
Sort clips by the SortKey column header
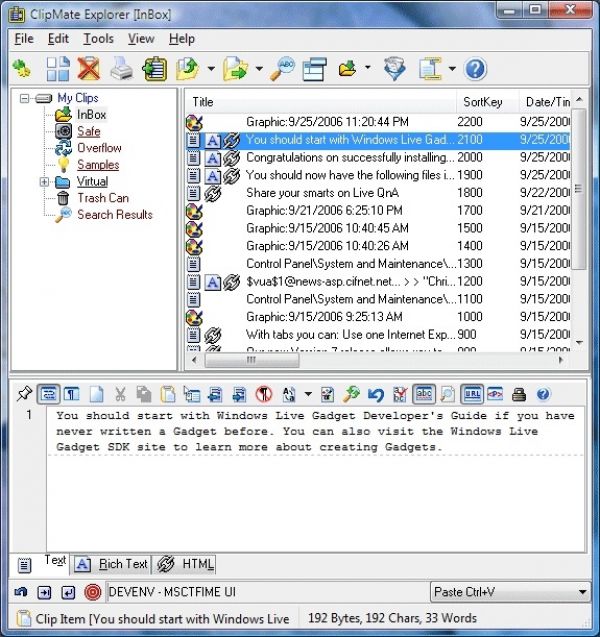(482, 102)
